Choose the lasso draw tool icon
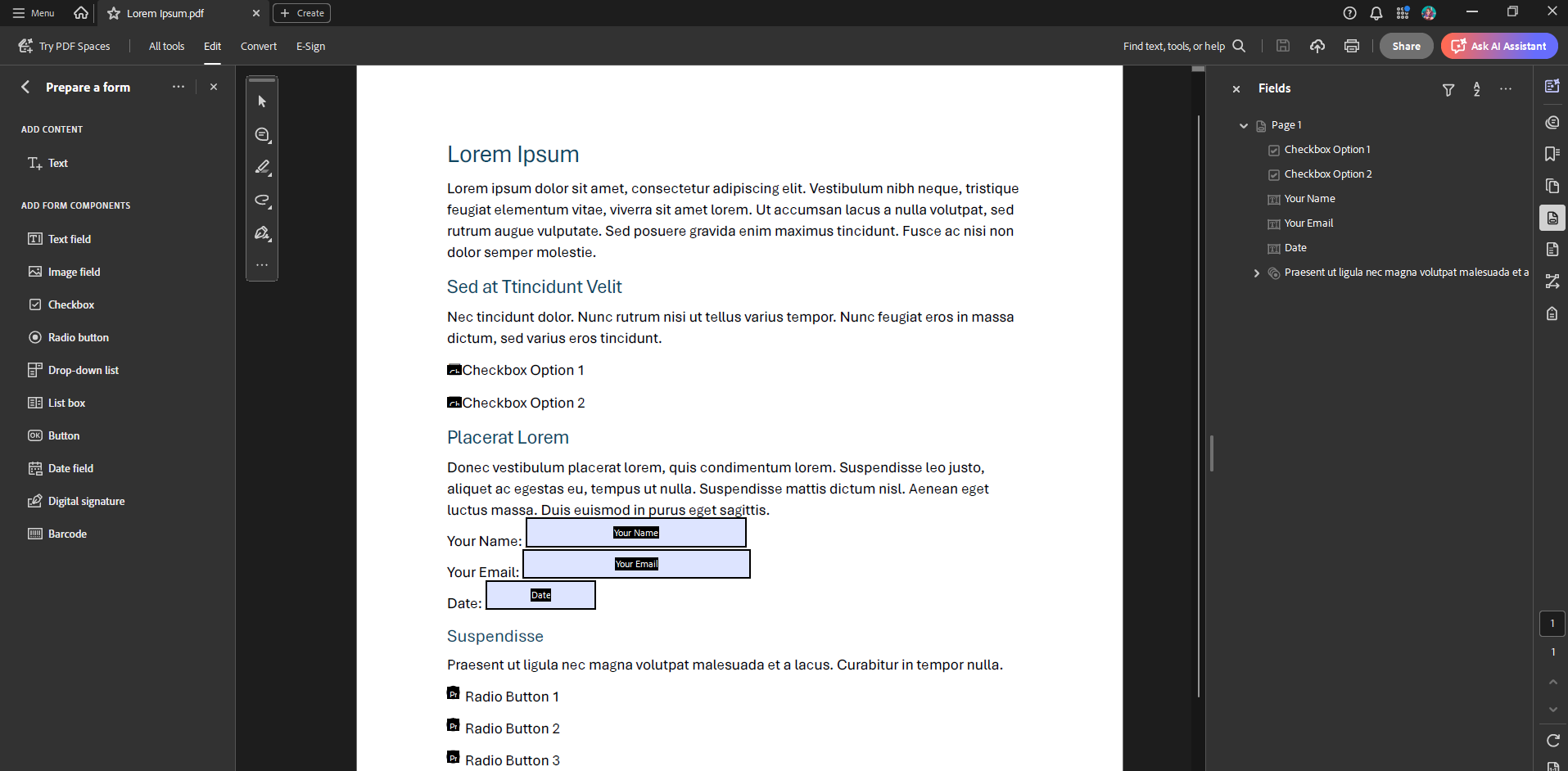Viewport: 1568px width, 771px height. (x=262, y=201)
